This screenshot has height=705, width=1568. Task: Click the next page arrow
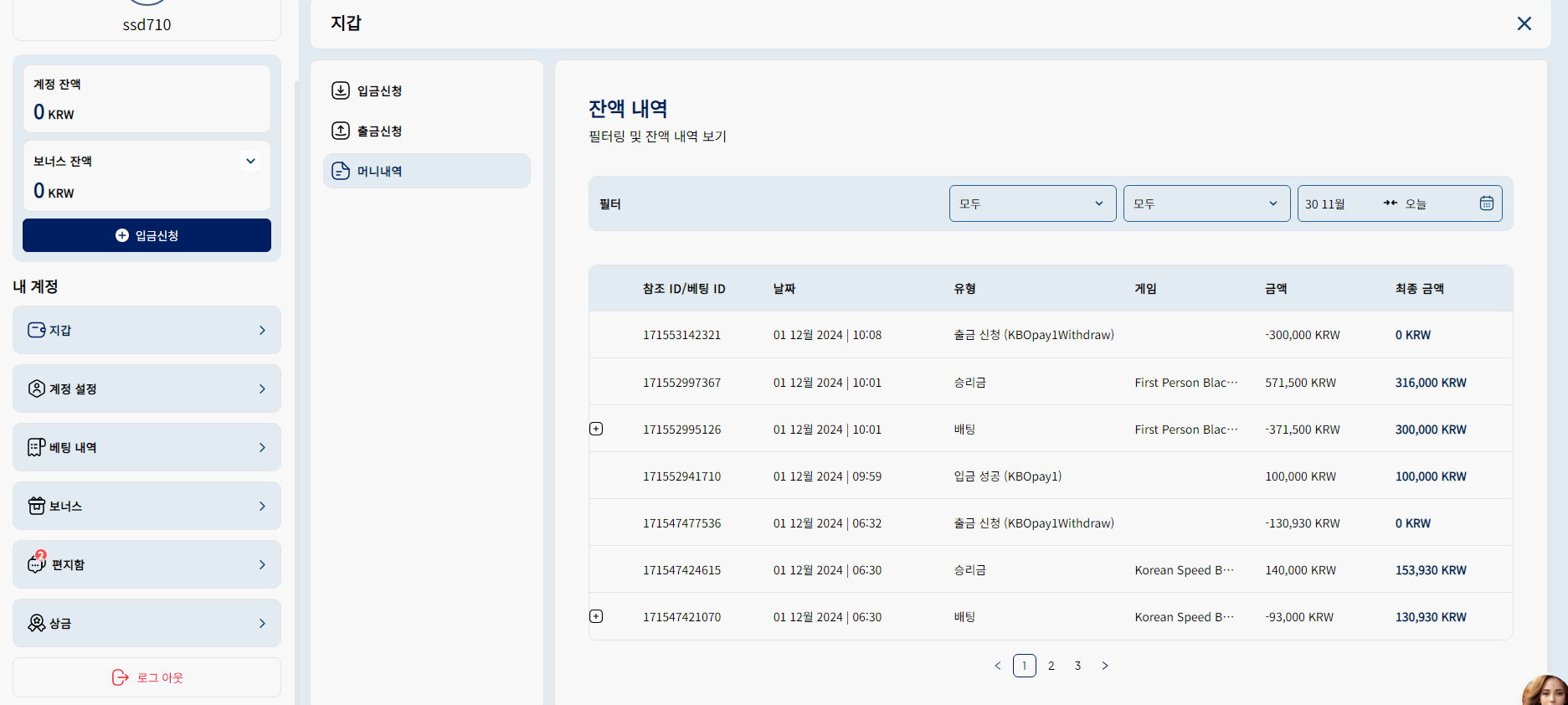pyautogui.click(x=1105, y=666)
